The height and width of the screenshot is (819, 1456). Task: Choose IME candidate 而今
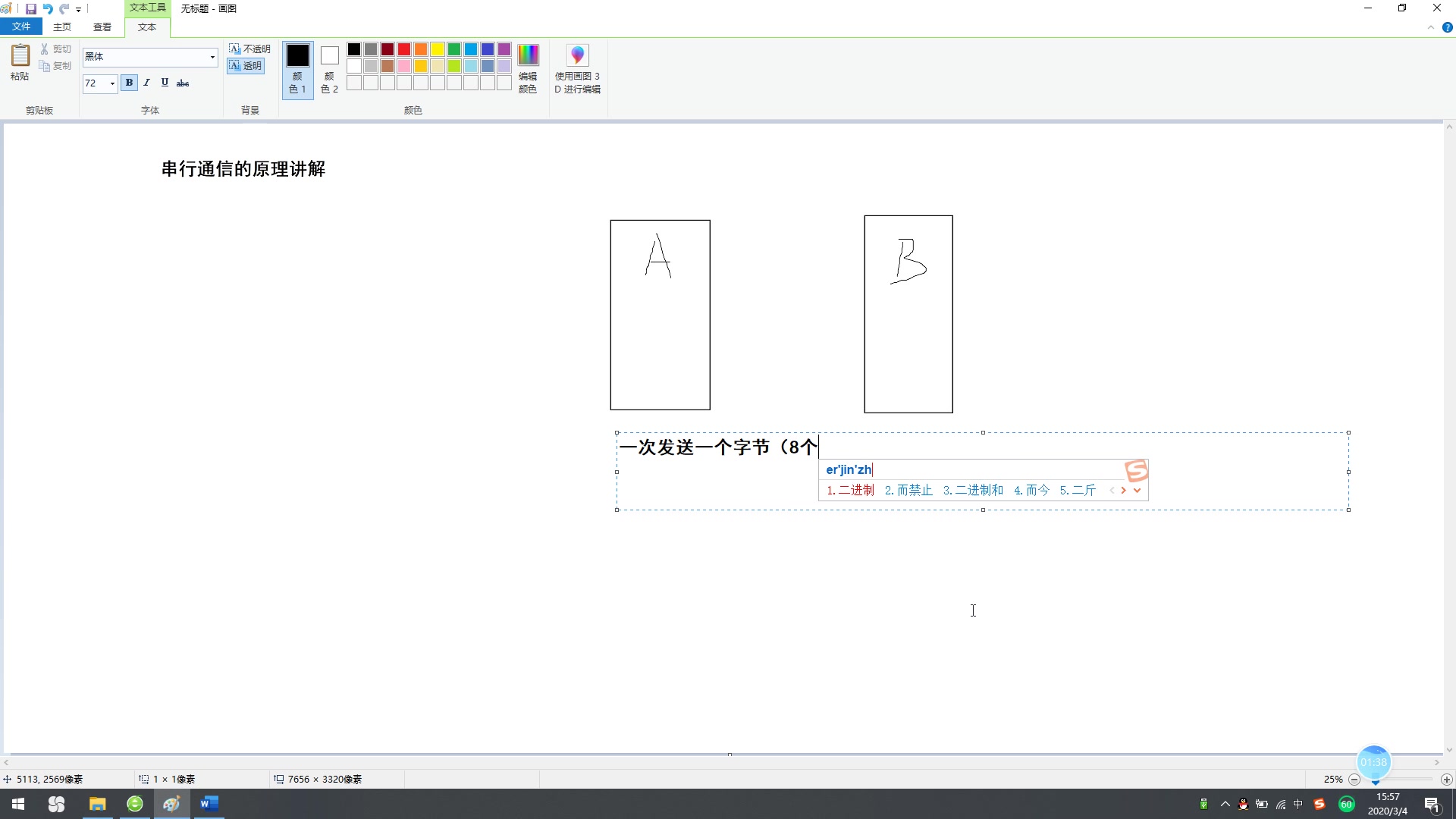click(1031, 491)
